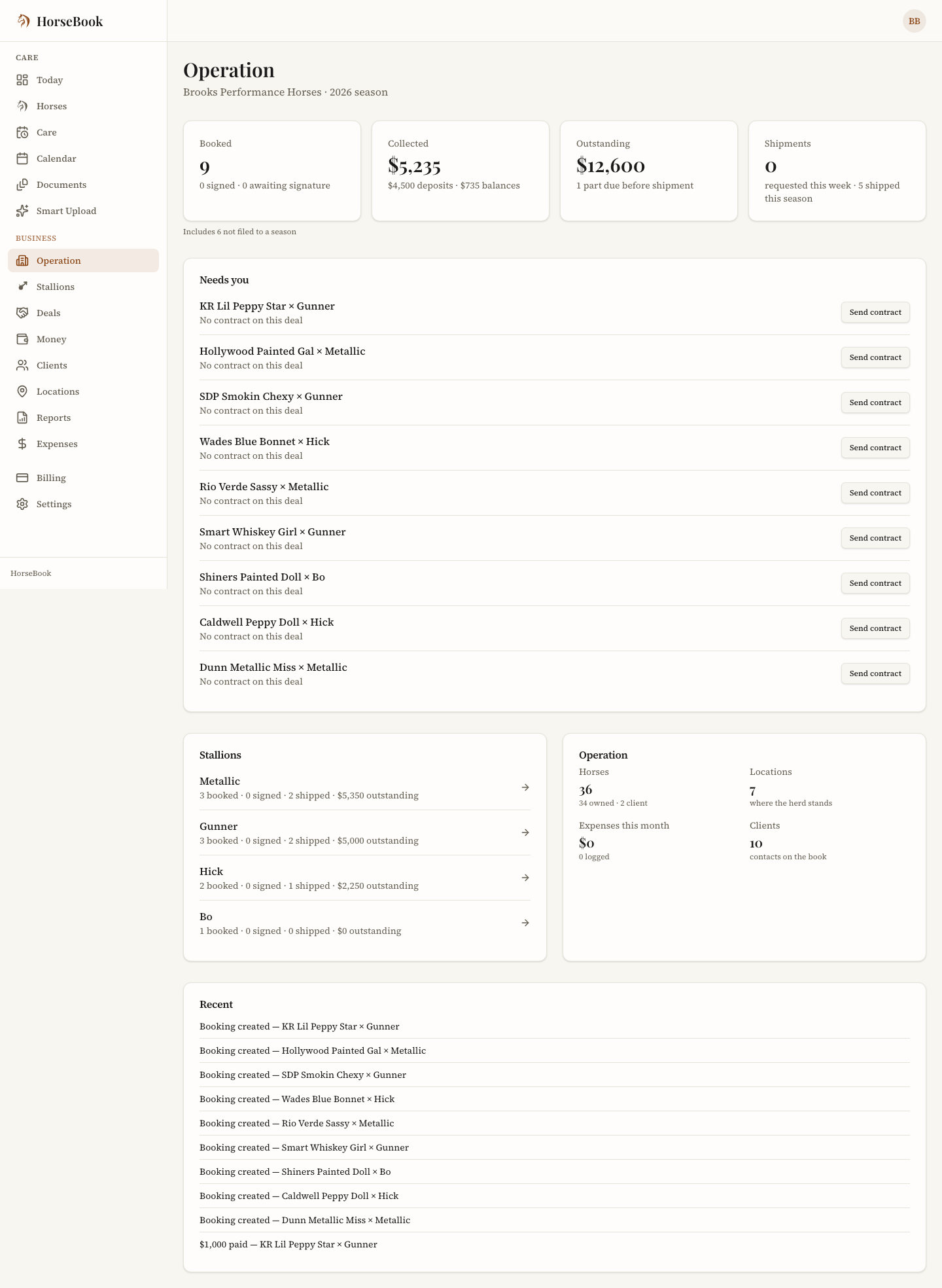
Task: Click the Smart Upload sparkle icon
Action: pos(22,211)
